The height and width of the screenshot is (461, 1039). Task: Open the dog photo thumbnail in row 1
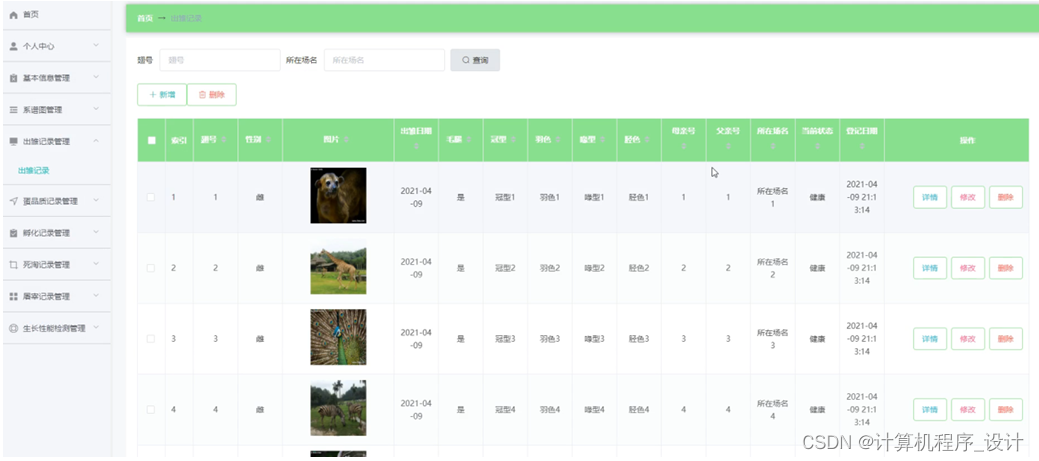(x=338, y=195)
